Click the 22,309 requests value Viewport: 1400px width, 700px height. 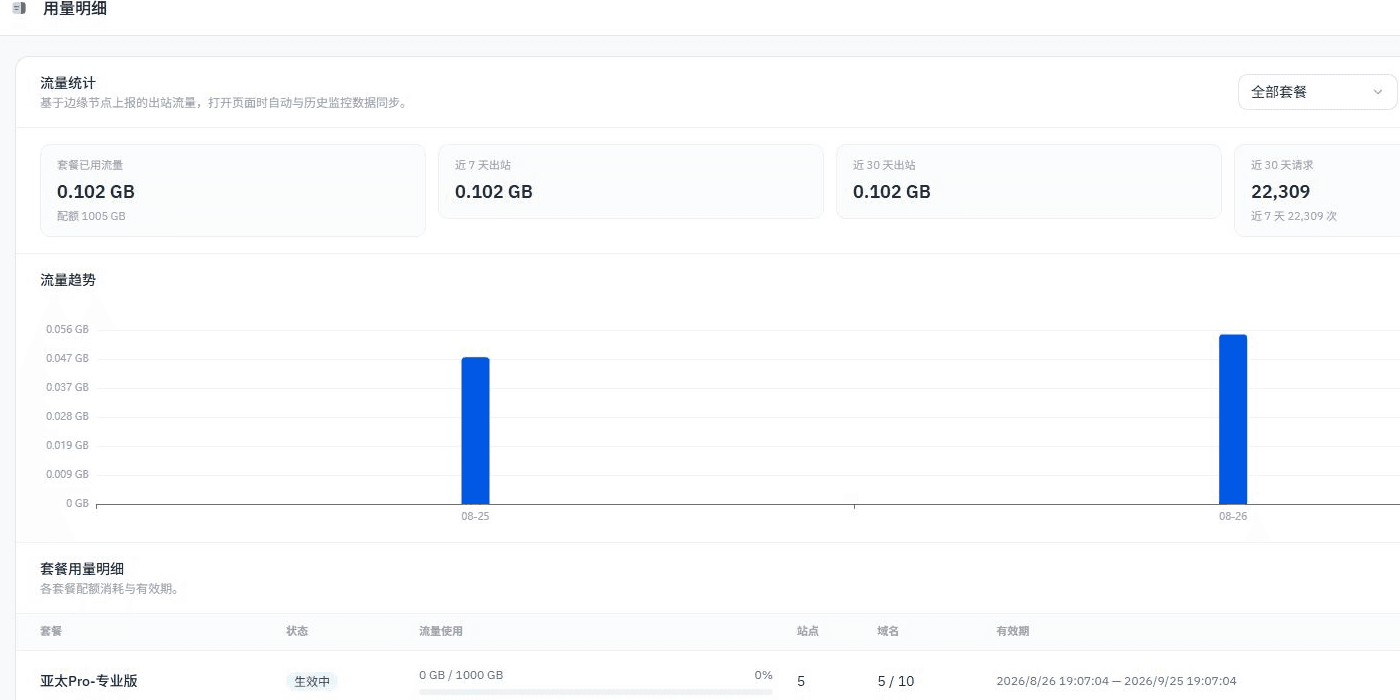click(x=1280, y=192)
